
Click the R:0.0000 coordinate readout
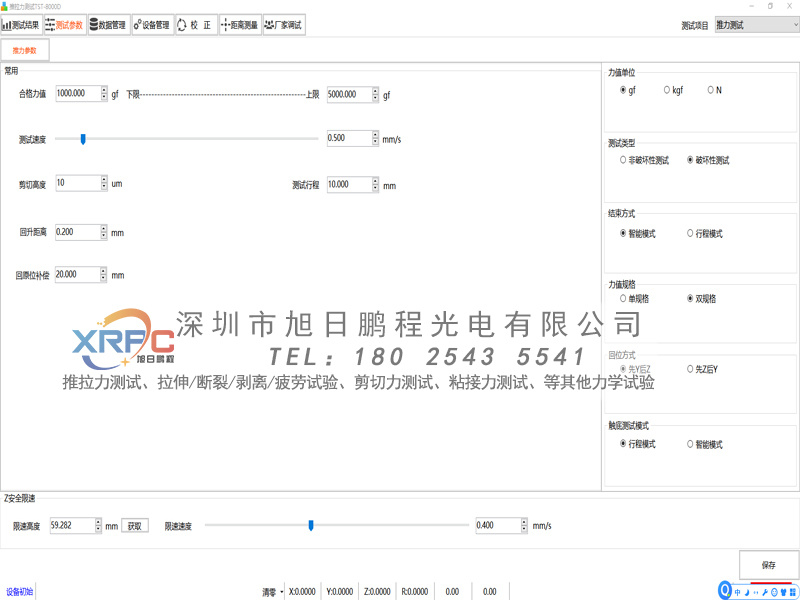coord(415,592)
